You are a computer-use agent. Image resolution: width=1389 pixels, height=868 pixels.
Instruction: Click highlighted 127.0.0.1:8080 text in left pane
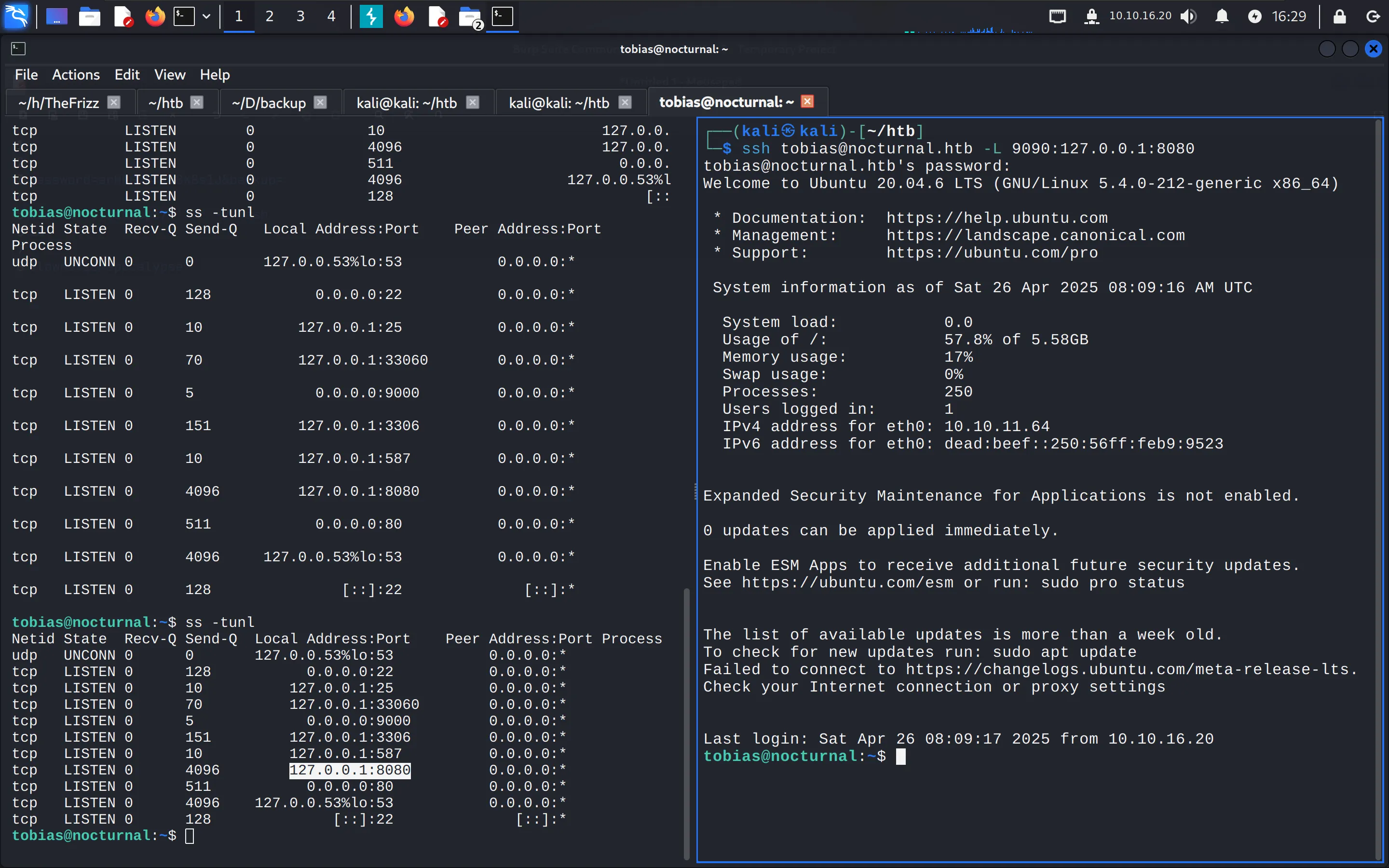[350, 770]
